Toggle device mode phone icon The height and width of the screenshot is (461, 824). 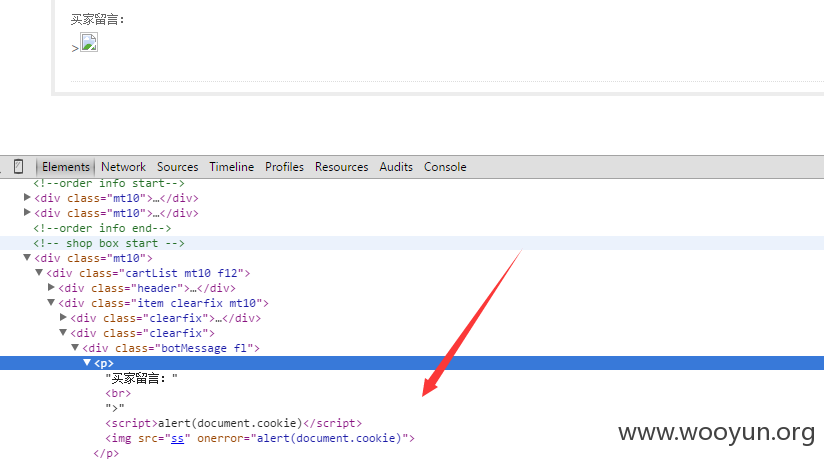tap(18, 167)
